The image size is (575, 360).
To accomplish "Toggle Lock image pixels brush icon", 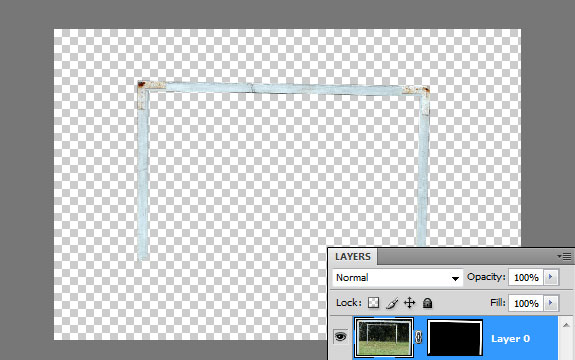I will [392, 303].
